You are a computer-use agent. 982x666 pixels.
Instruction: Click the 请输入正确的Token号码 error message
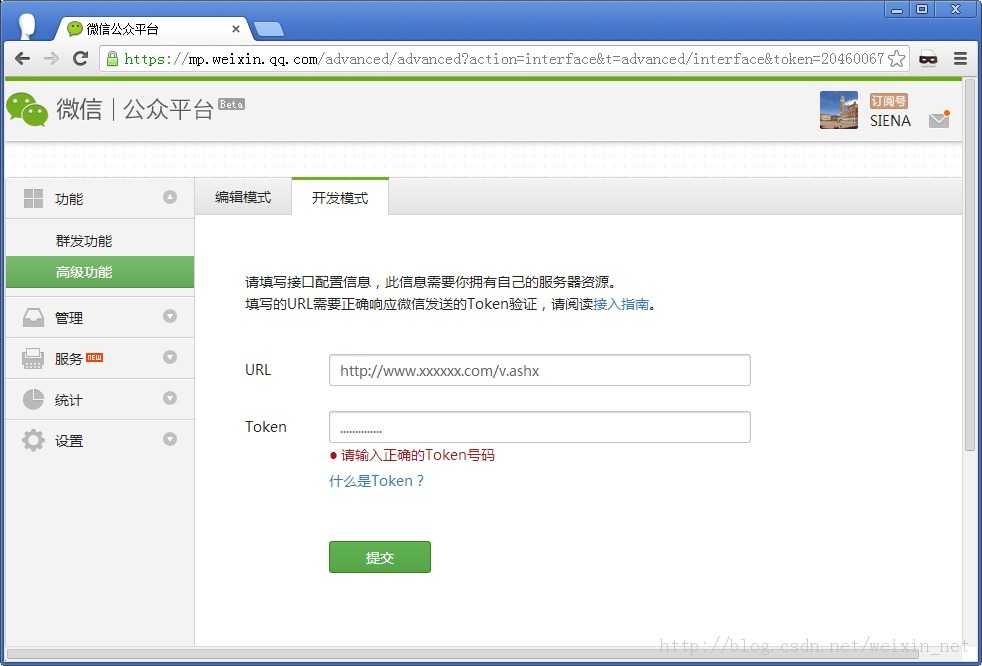tap(413, 455)
